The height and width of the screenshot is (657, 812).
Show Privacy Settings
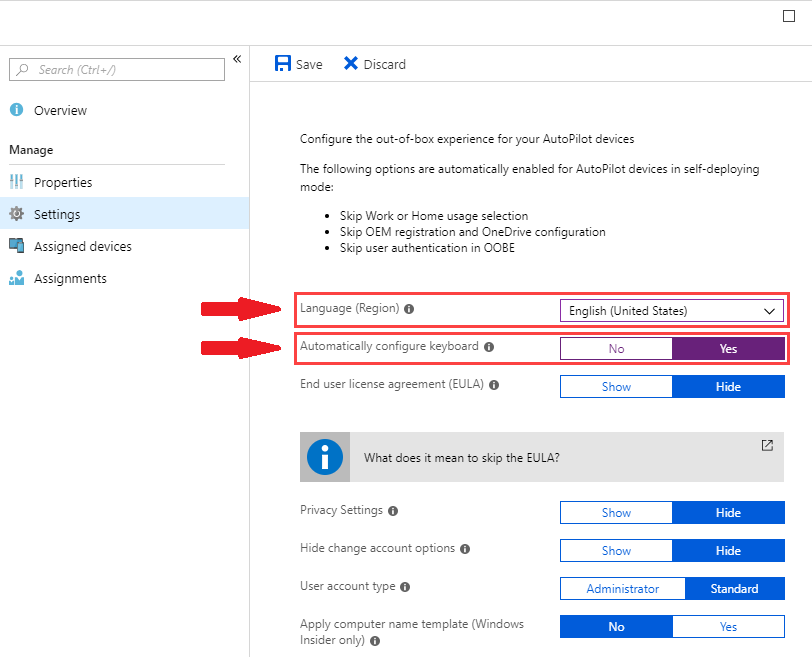pyautogui.click(x=615, y=512)
